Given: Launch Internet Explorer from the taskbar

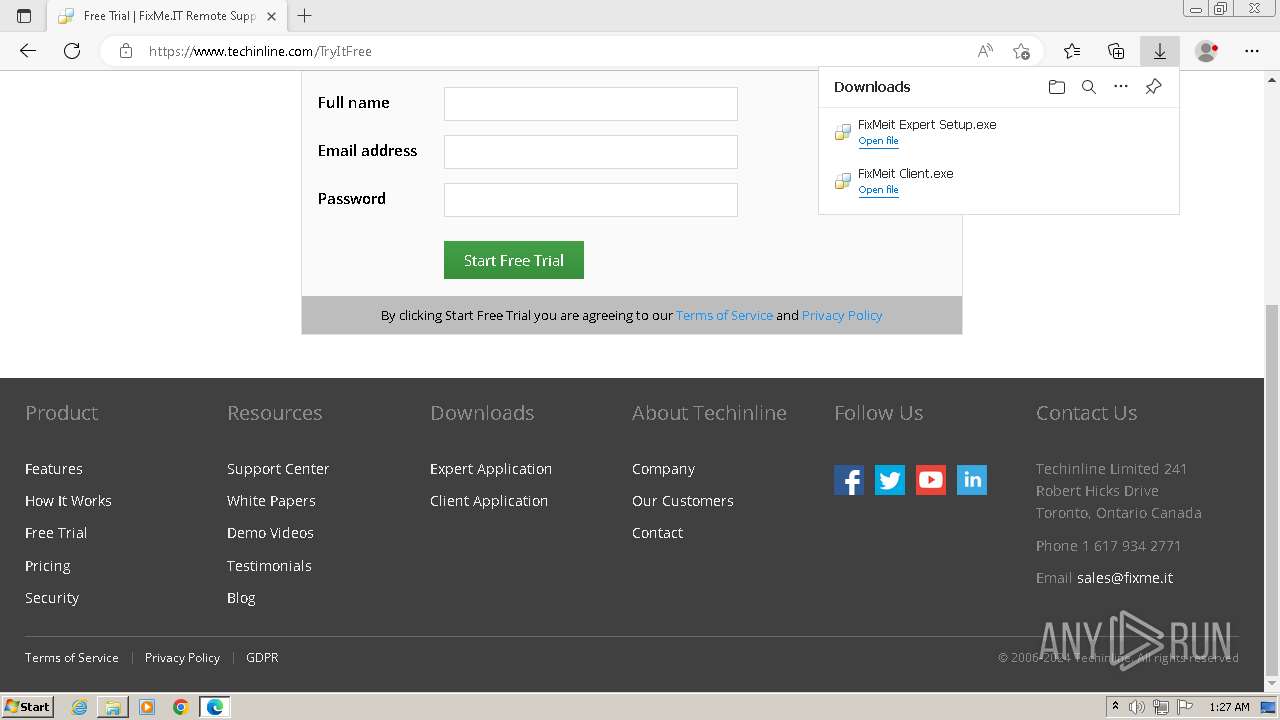Looking at the screenshot, I should pos(79,707).
